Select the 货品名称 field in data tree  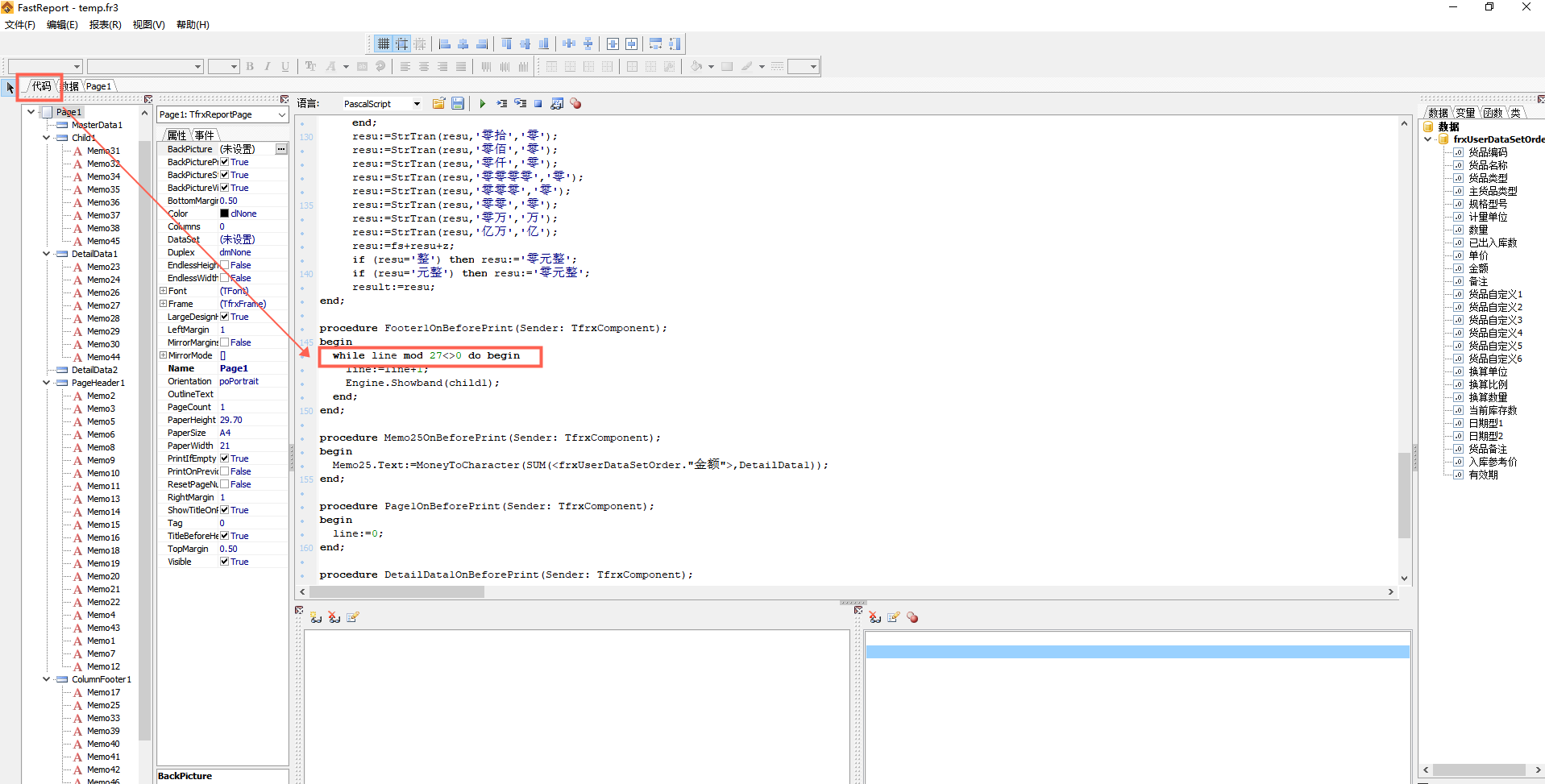click(x=1488, y=165)
